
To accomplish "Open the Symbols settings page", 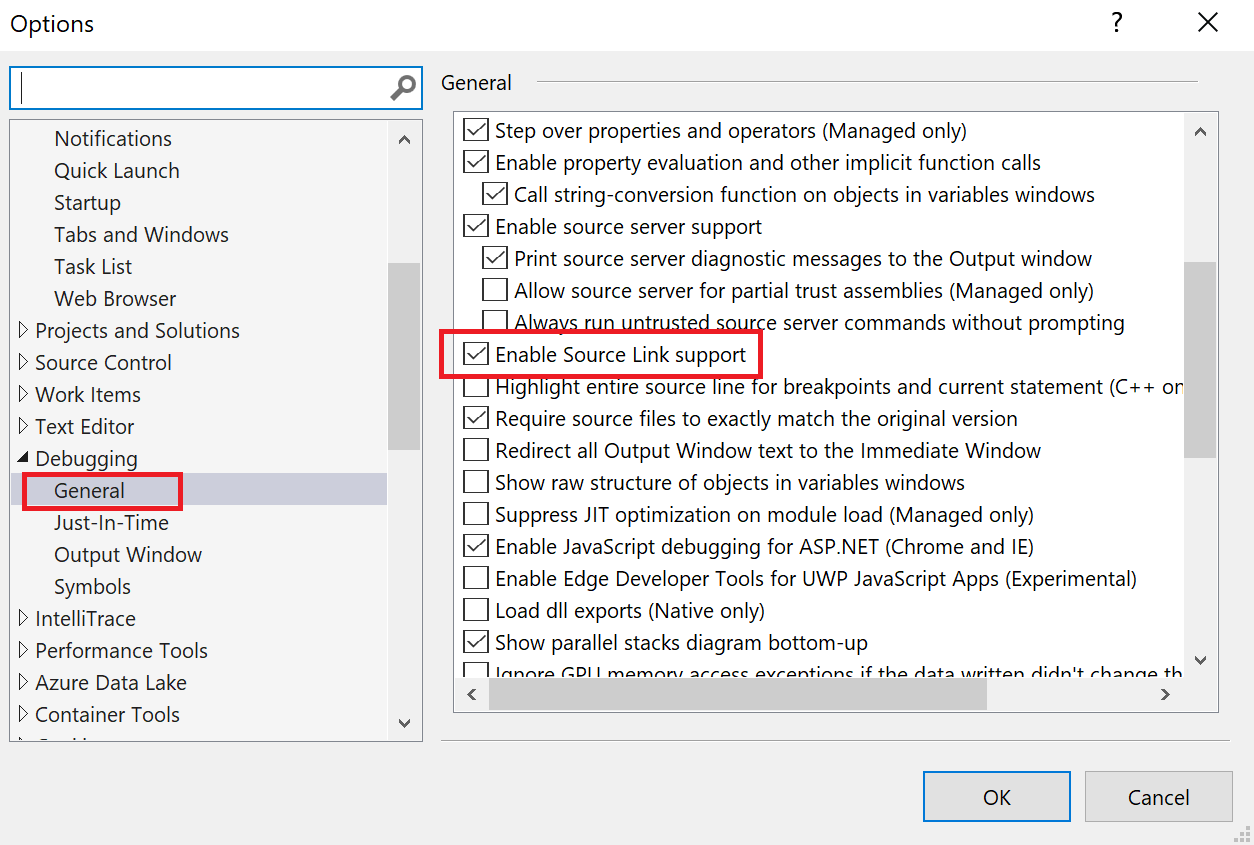I will tap(92, 586).
